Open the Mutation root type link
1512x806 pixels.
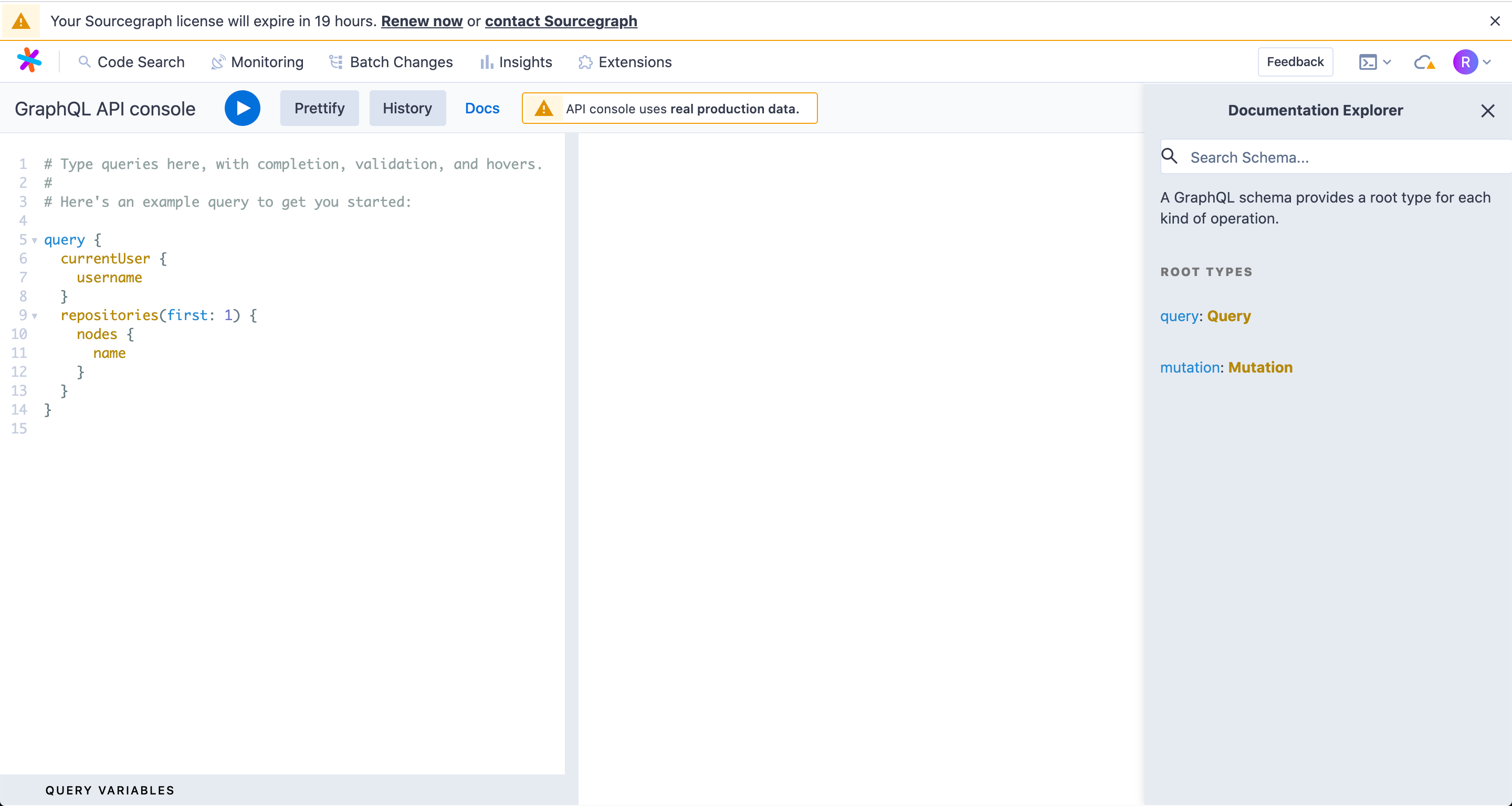coord(1259,368)
